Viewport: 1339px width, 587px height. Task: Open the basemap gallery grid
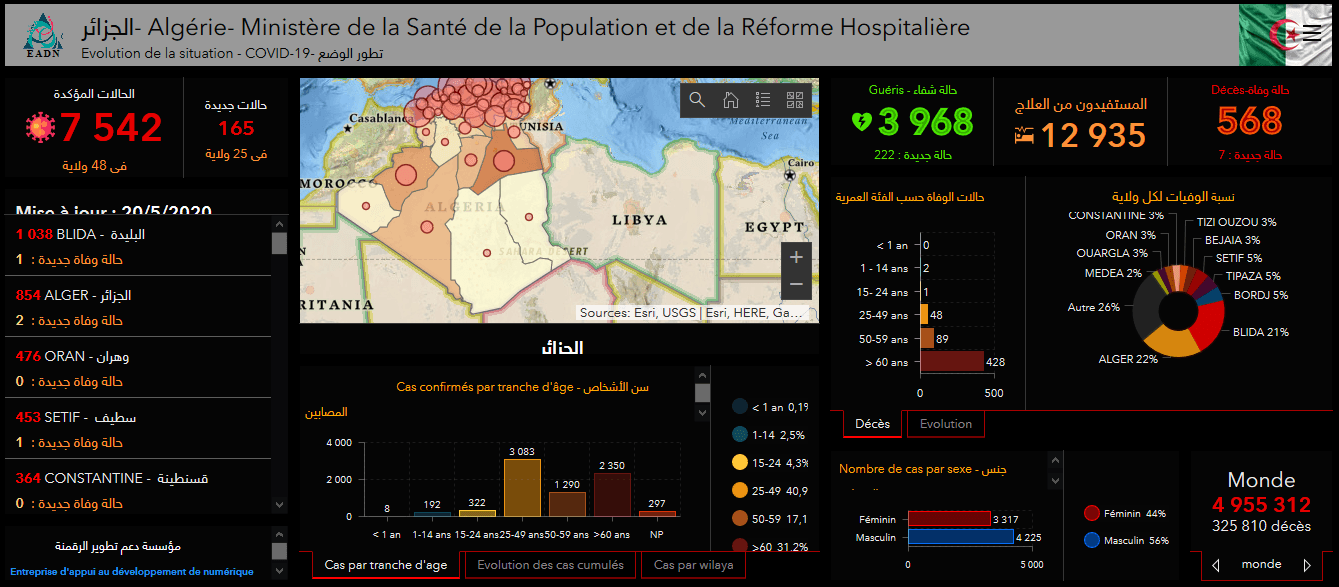(x=795, y=100)
